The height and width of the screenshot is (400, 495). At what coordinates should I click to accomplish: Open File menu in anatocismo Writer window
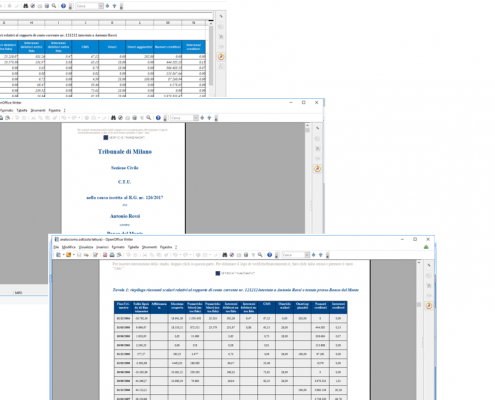[x=56, y=247]
